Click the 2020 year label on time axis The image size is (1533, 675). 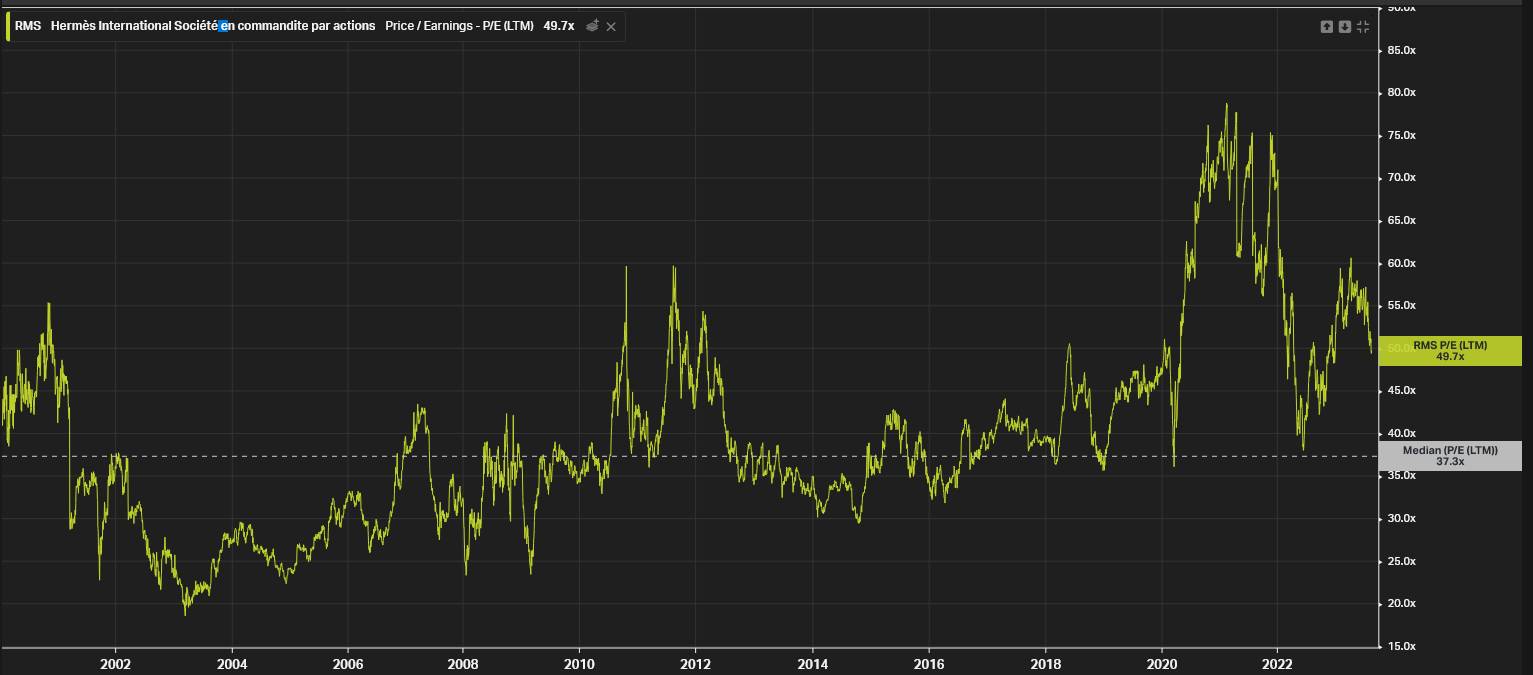click(1161, 664)
